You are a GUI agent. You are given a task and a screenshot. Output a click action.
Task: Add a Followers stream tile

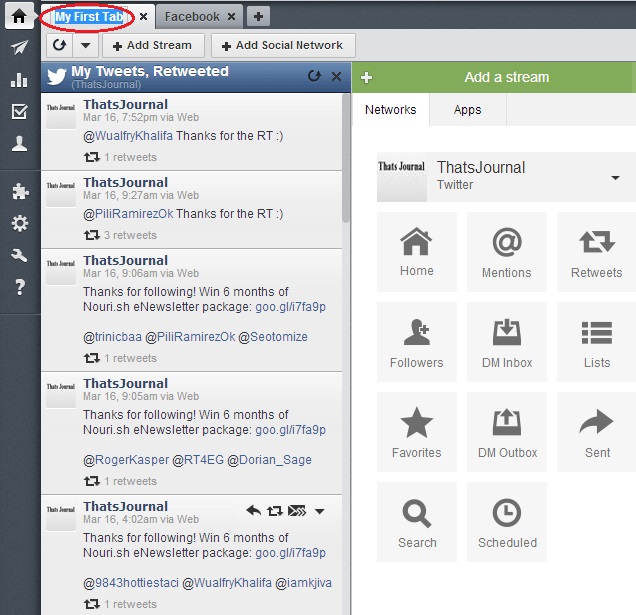(x=417, y=342)
